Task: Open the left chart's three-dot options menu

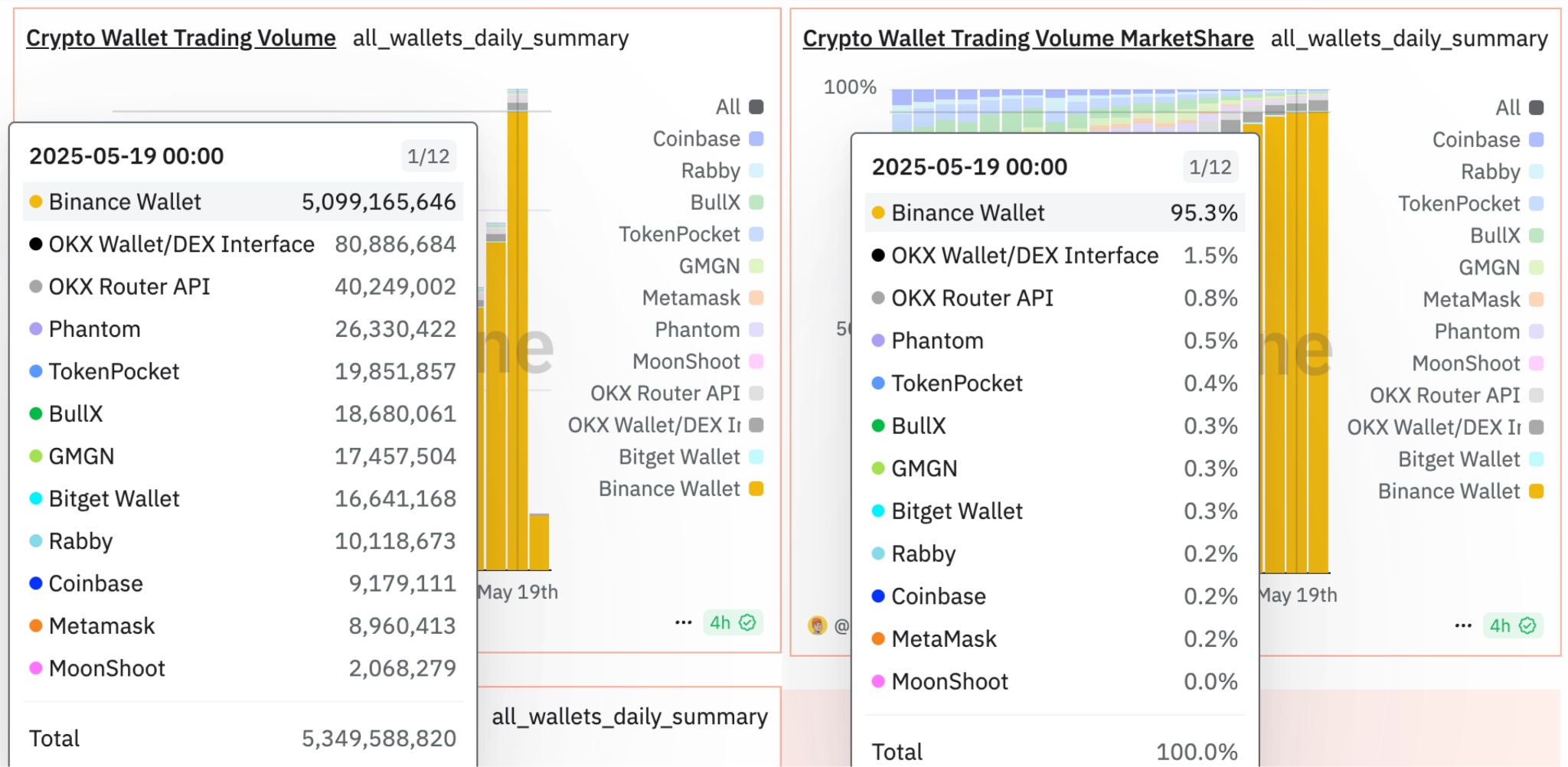Action: click(x=683, y=622)
